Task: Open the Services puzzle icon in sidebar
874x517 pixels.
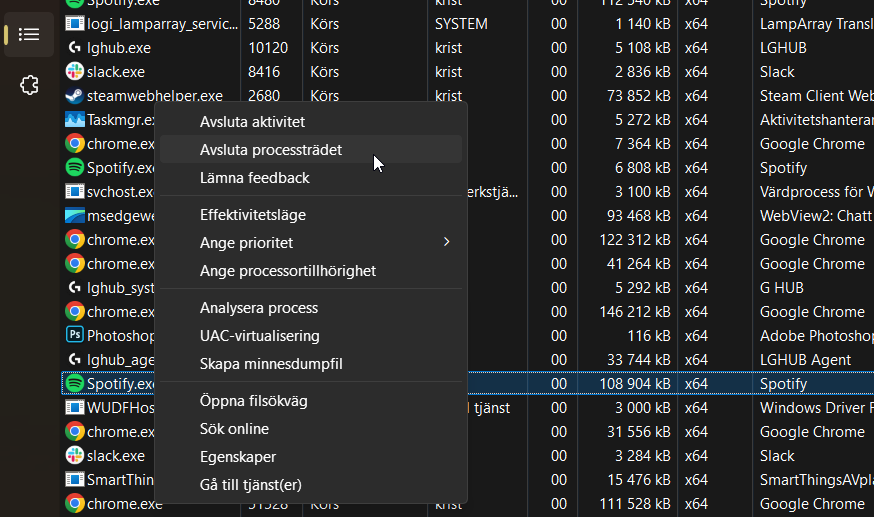Action: pos(29,85)
